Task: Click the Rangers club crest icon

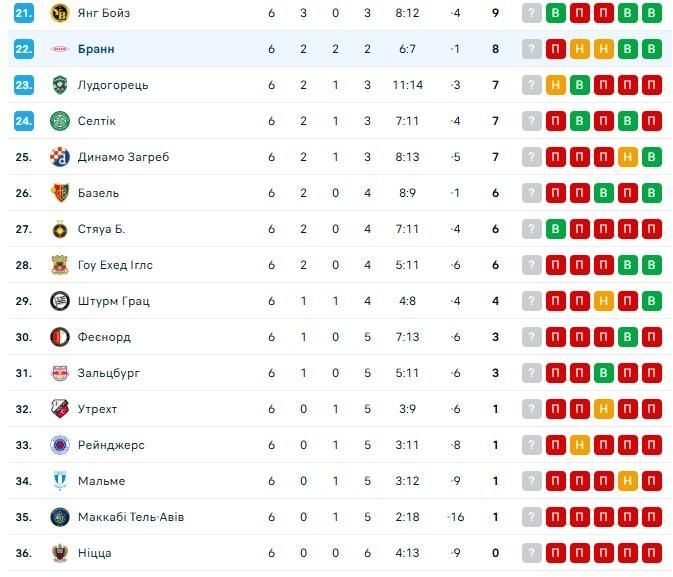Action: tap(59, 445)
